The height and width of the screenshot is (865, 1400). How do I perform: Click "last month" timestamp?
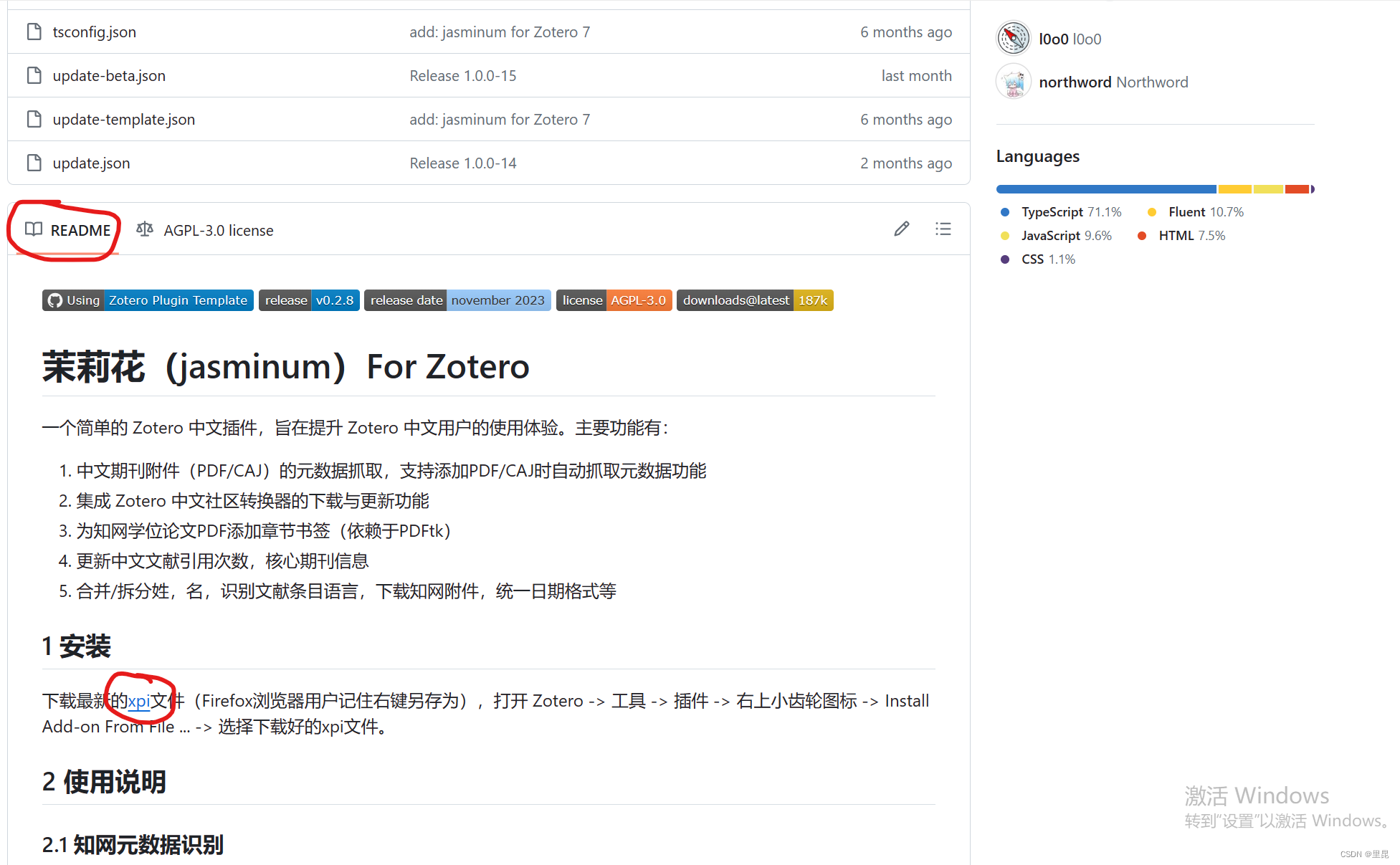(x=917, y=75)
